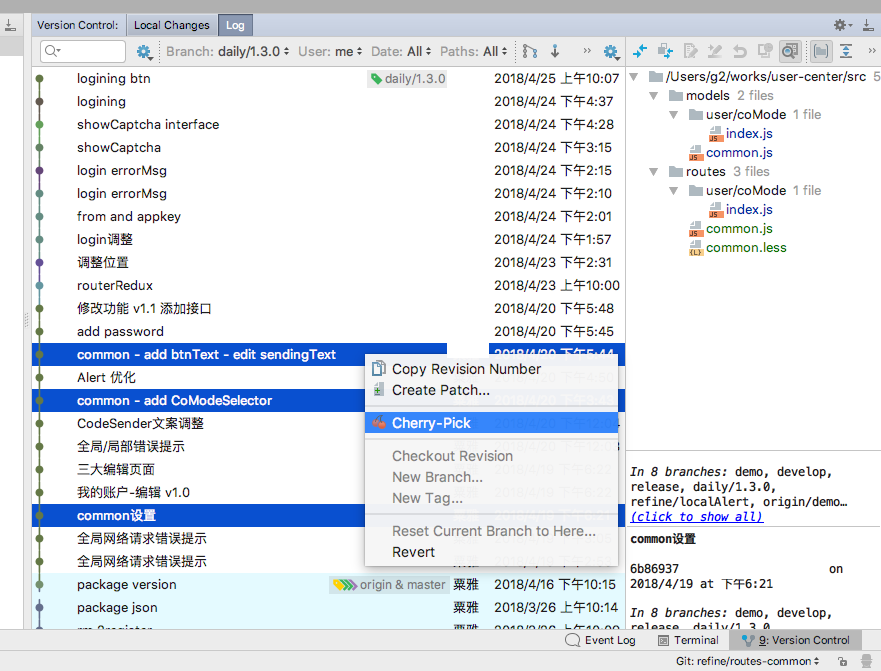This screenshot has height=671, width=881.
Task: Click the blue gear beside the search field
Action: point(144,52)
